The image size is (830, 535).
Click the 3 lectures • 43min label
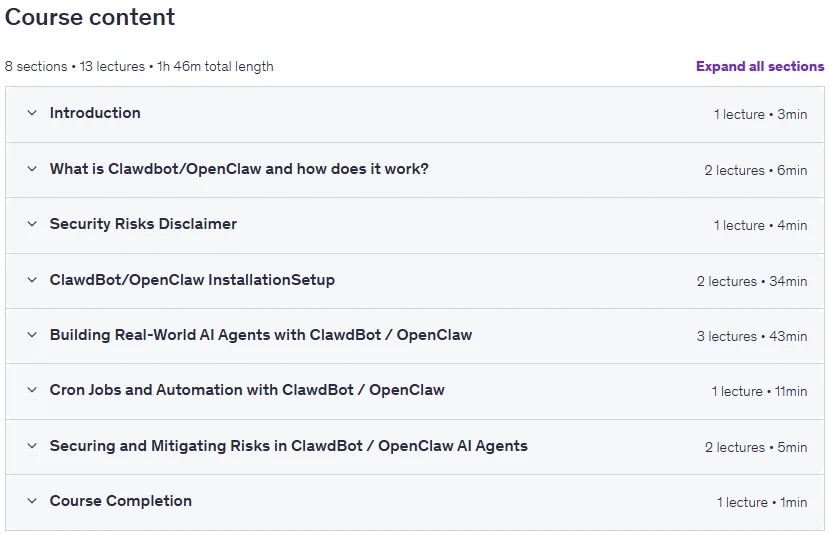tap(752, 337)
